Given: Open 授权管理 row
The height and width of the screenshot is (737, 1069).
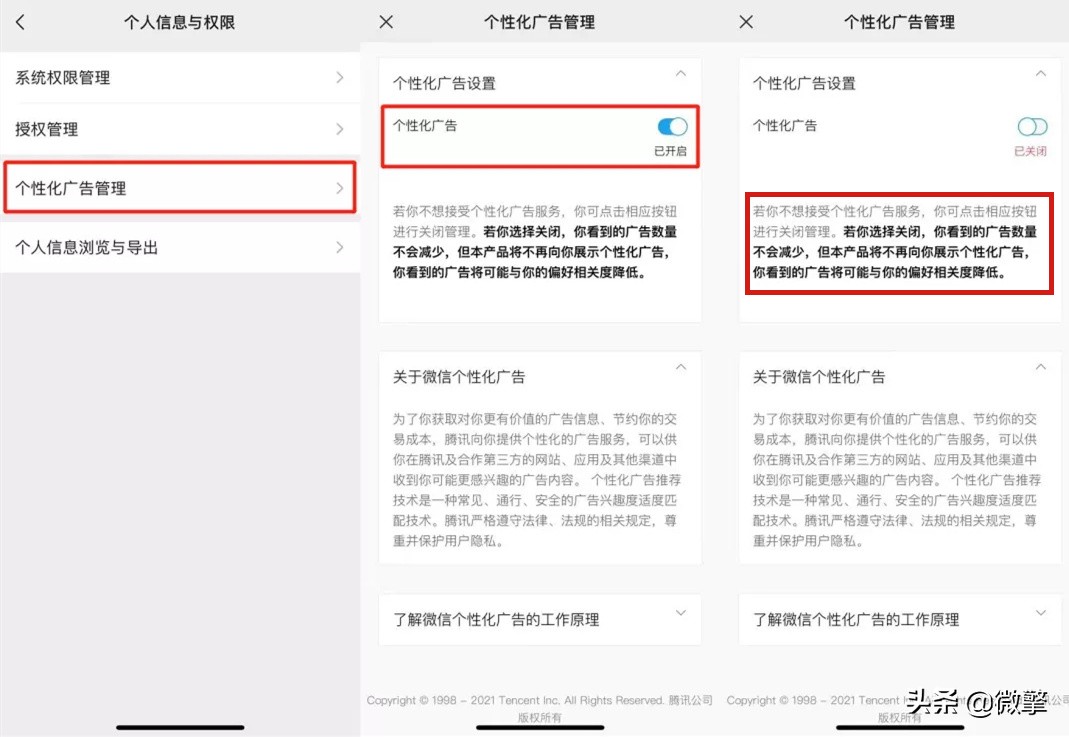Looking at the screenshot, I should pyautogui.click(x=180, y=129).
